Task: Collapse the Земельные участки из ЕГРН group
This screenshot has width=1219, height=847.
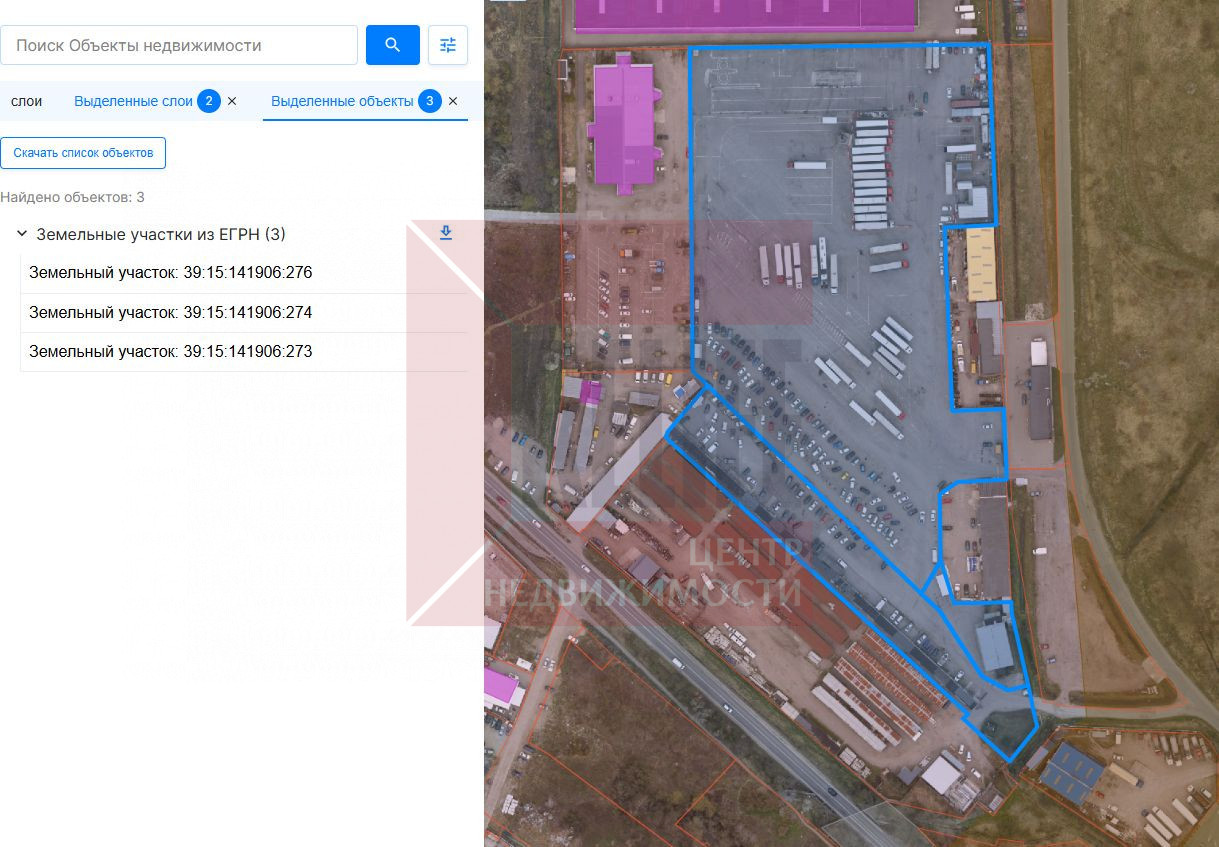Action: pos(21,234)
